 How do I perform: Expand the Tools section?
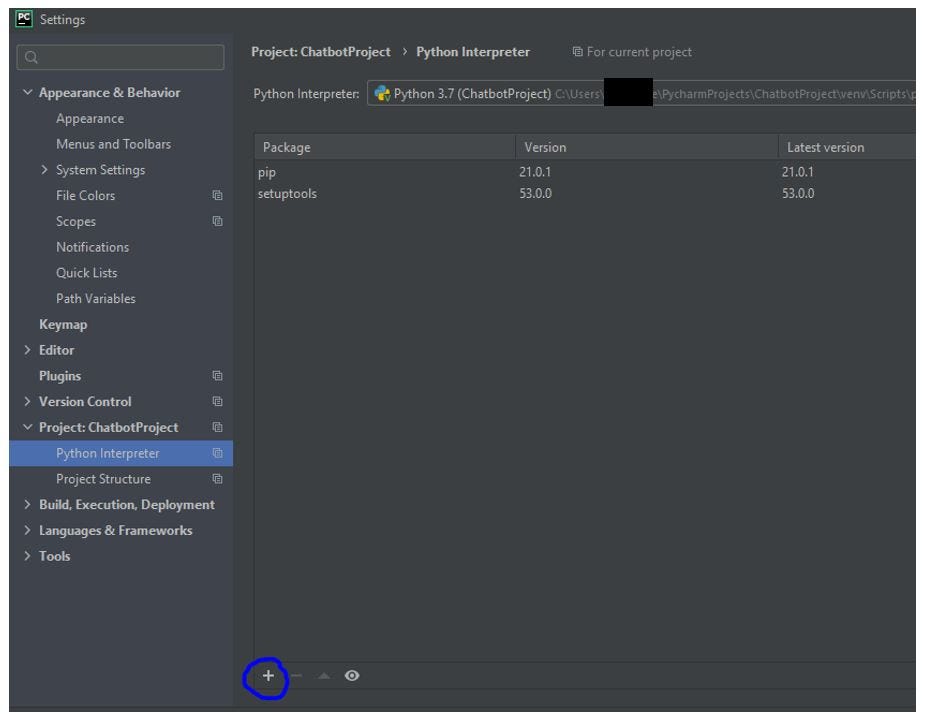click(27, 556)
